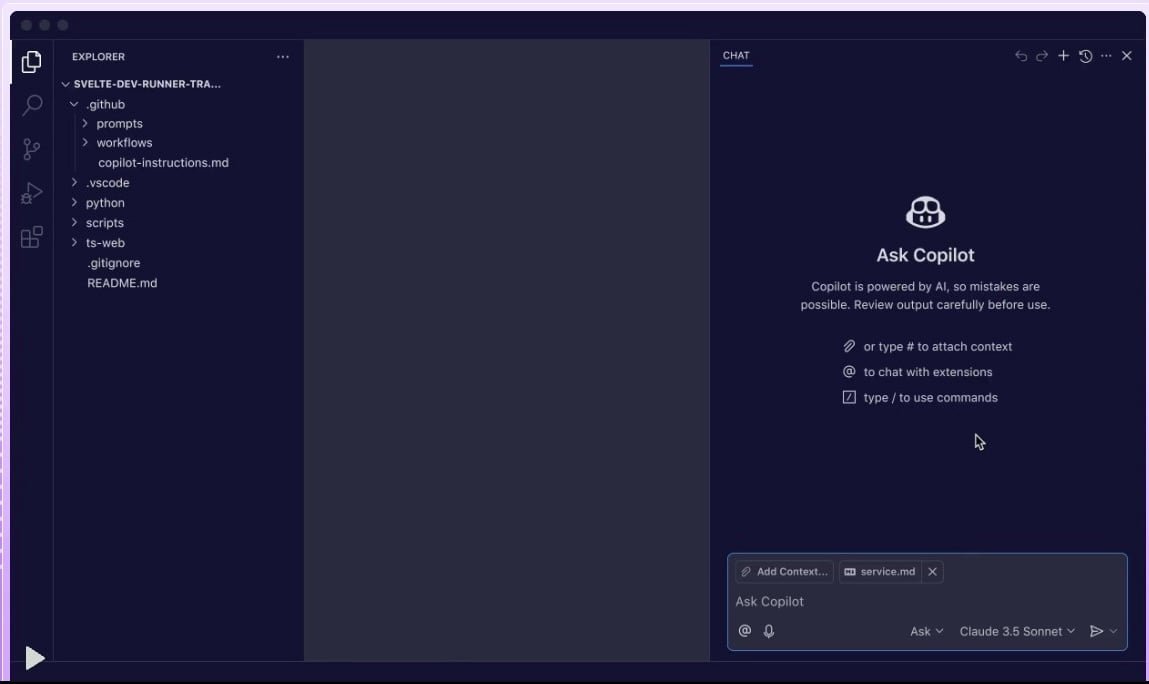Remove service.md context attachment
This screenshot has height=684, width=1149.
[x=932, y=572]
